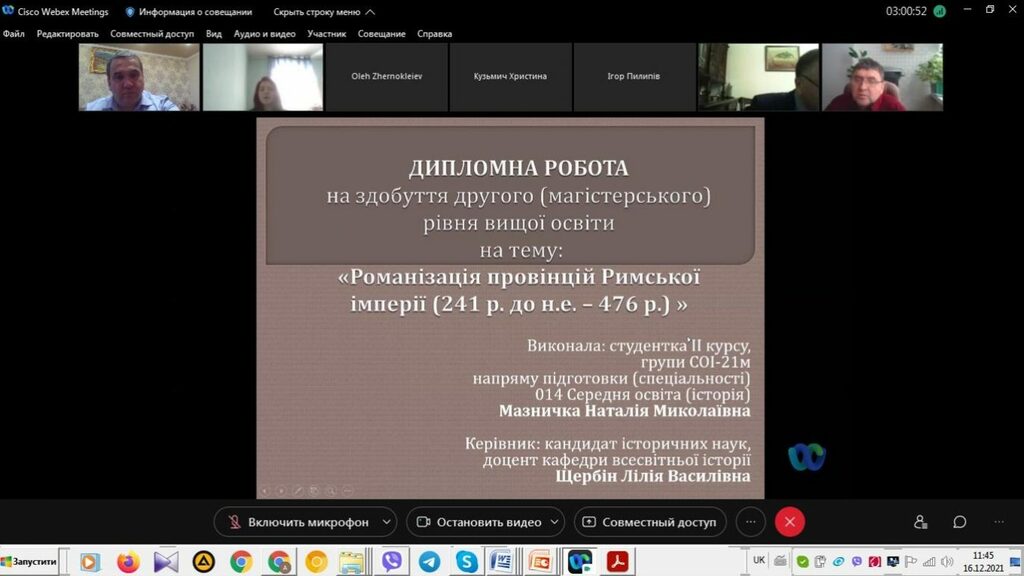Click the red leave meeting button
The height and width of the screenshot is (576, 1024).
pyautogui.click(x=790, y=522)
